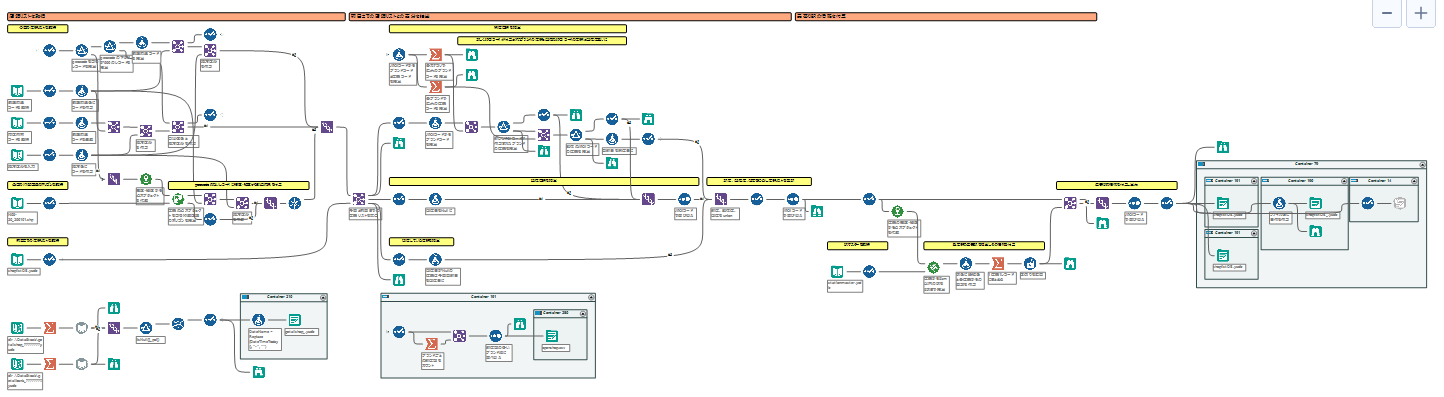
Task: Select the Container 100 title bar
Action: pos(1303,181)
